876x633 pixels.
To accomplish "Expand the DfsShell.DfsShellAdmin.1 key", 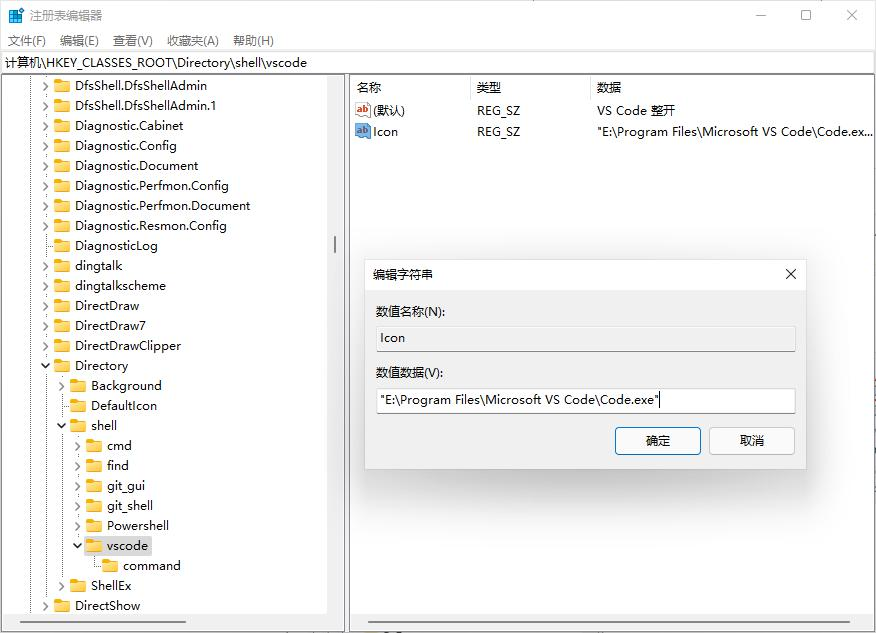I will [46, 106].
